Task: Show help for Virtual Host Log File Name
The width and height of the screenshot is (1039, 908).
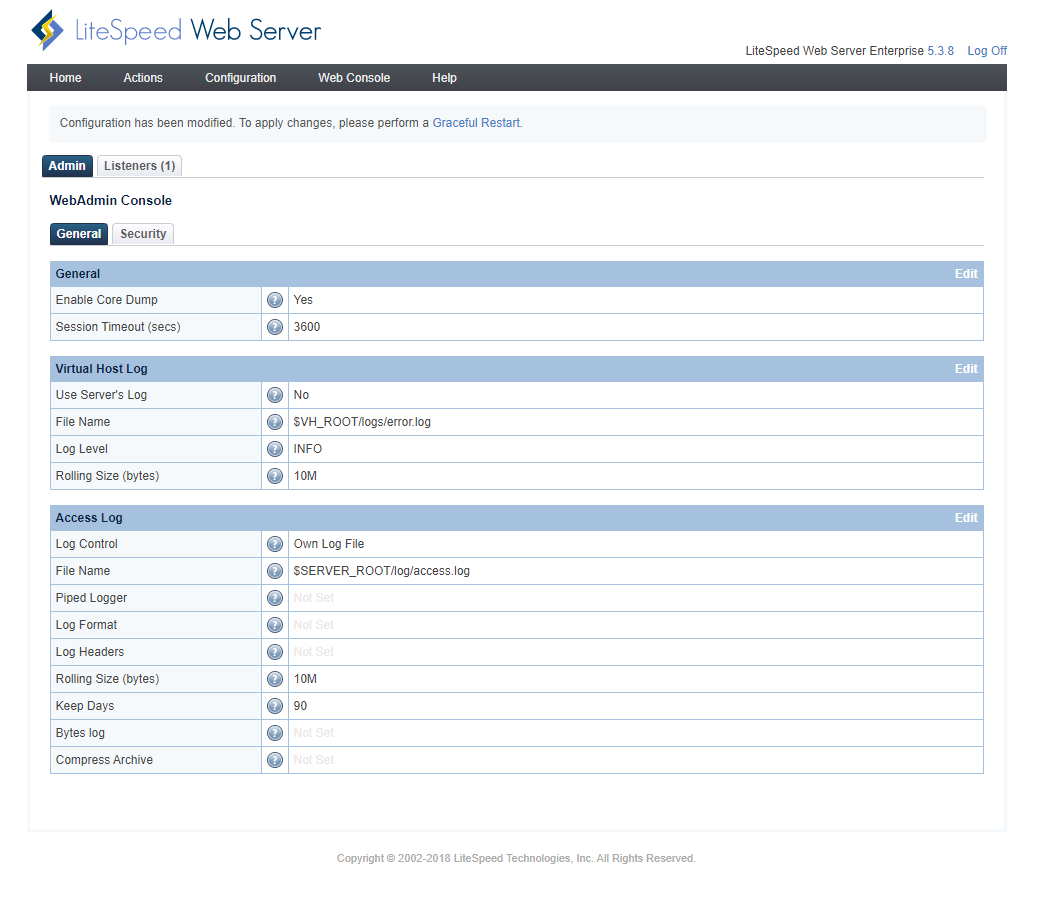Action: [275, 422]
